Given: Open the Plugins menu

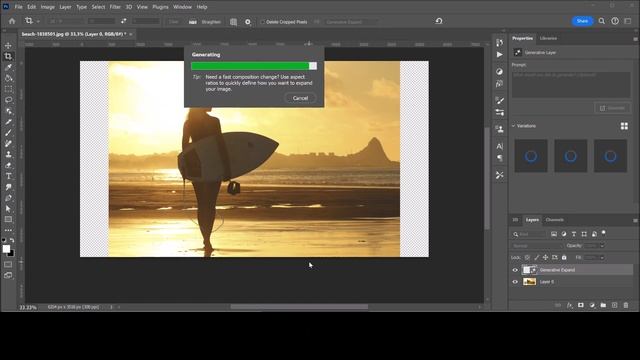Looking at the screenshot, I should pyautogui.click(x=160, y=7).
